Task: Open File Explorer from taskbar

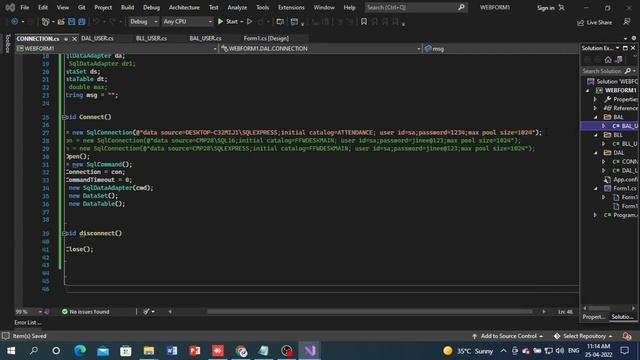Action: click(149, 351)
